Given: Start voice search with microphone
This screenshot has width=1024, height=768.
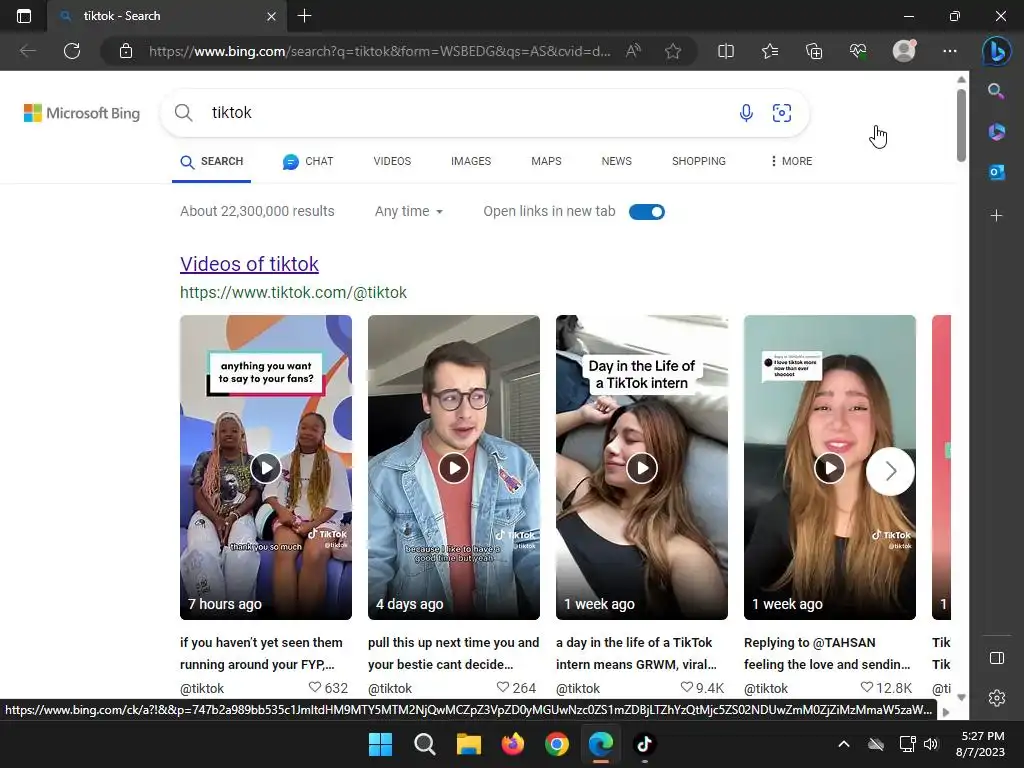Looking at the screenshot, I should coord(746,113).
